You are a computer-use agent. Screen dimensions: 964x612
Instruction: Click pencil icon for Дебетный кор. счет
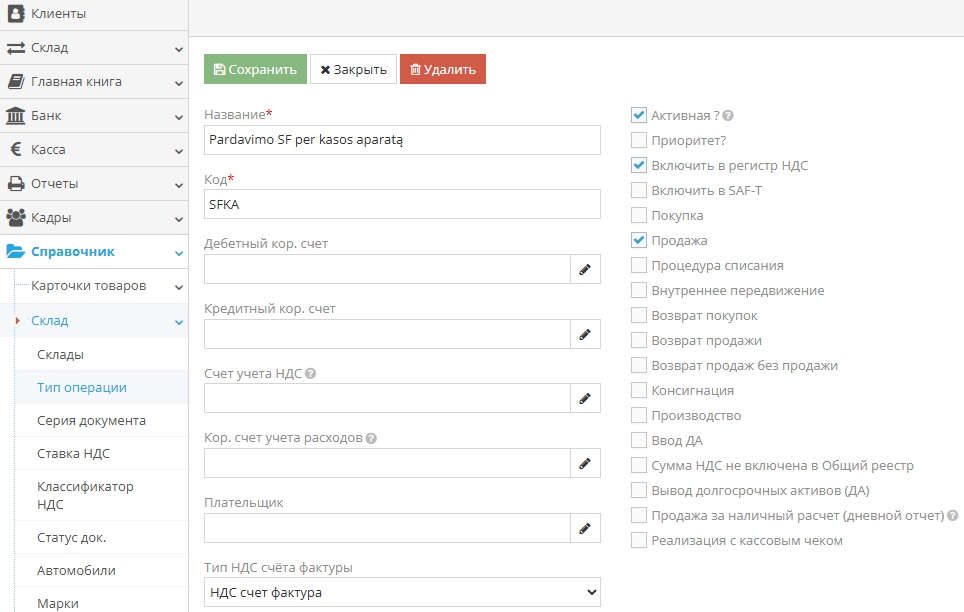point(585,269)
